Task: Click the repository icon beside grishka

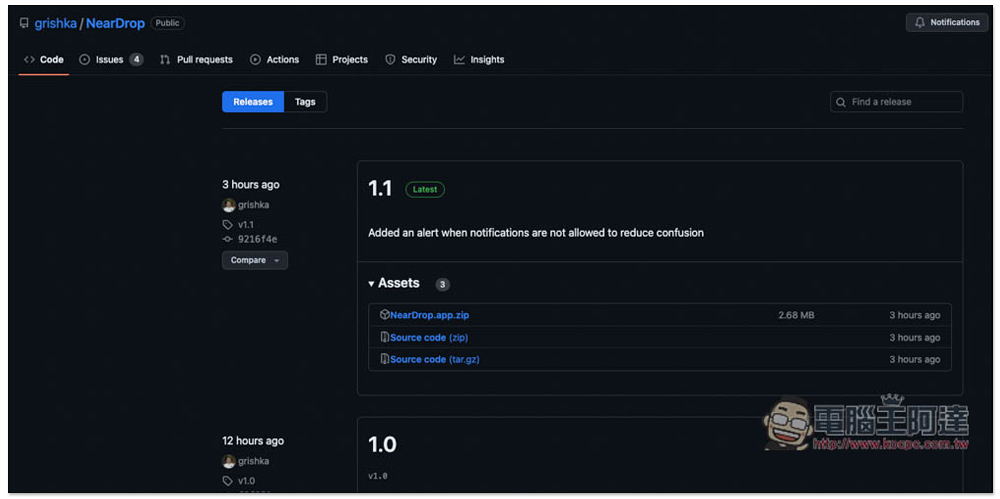Action: [24, 23]
